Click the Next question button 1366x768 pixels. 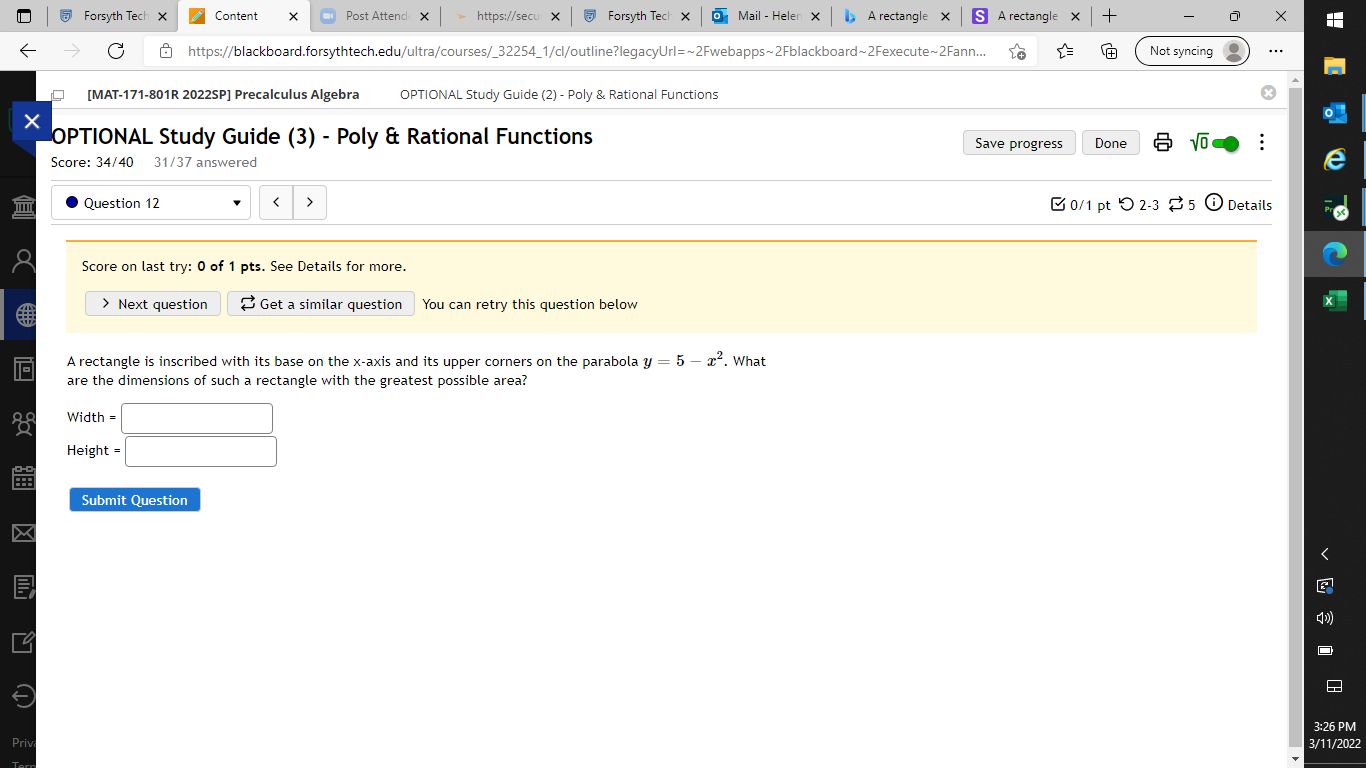pyautogui.click(x=153, y=304)
